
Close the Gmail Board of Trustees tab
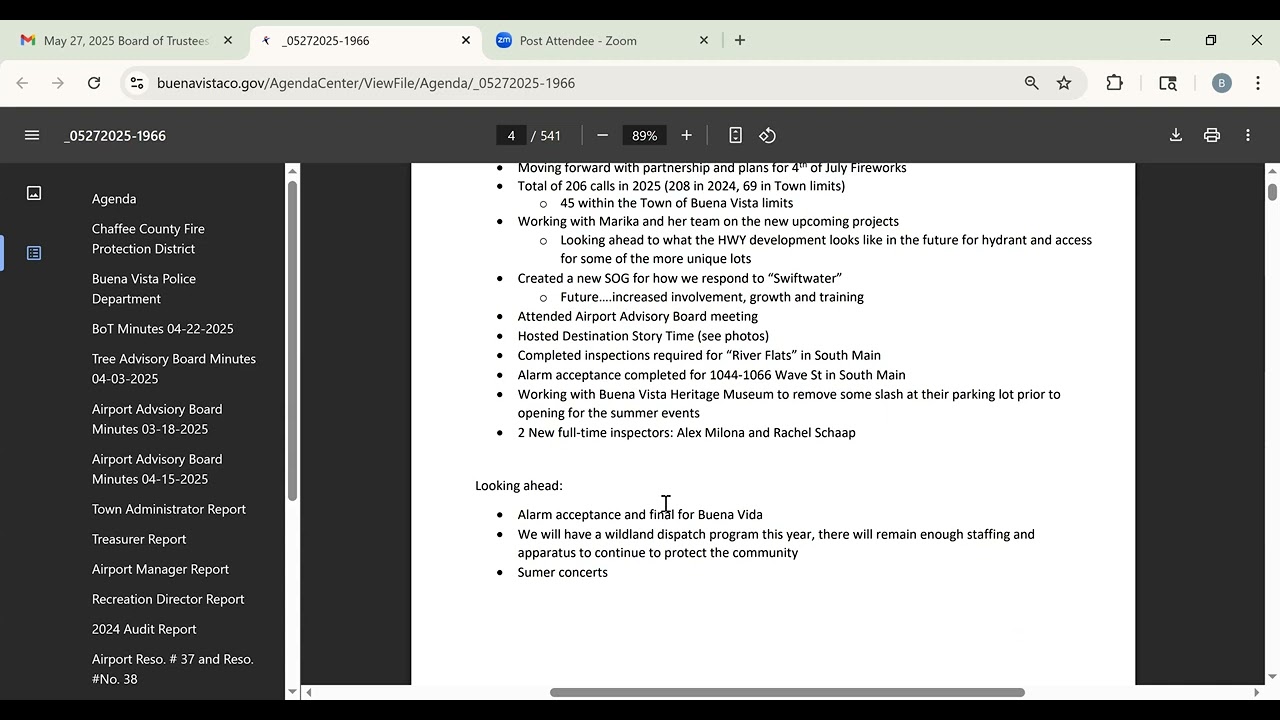click(228, 41)
